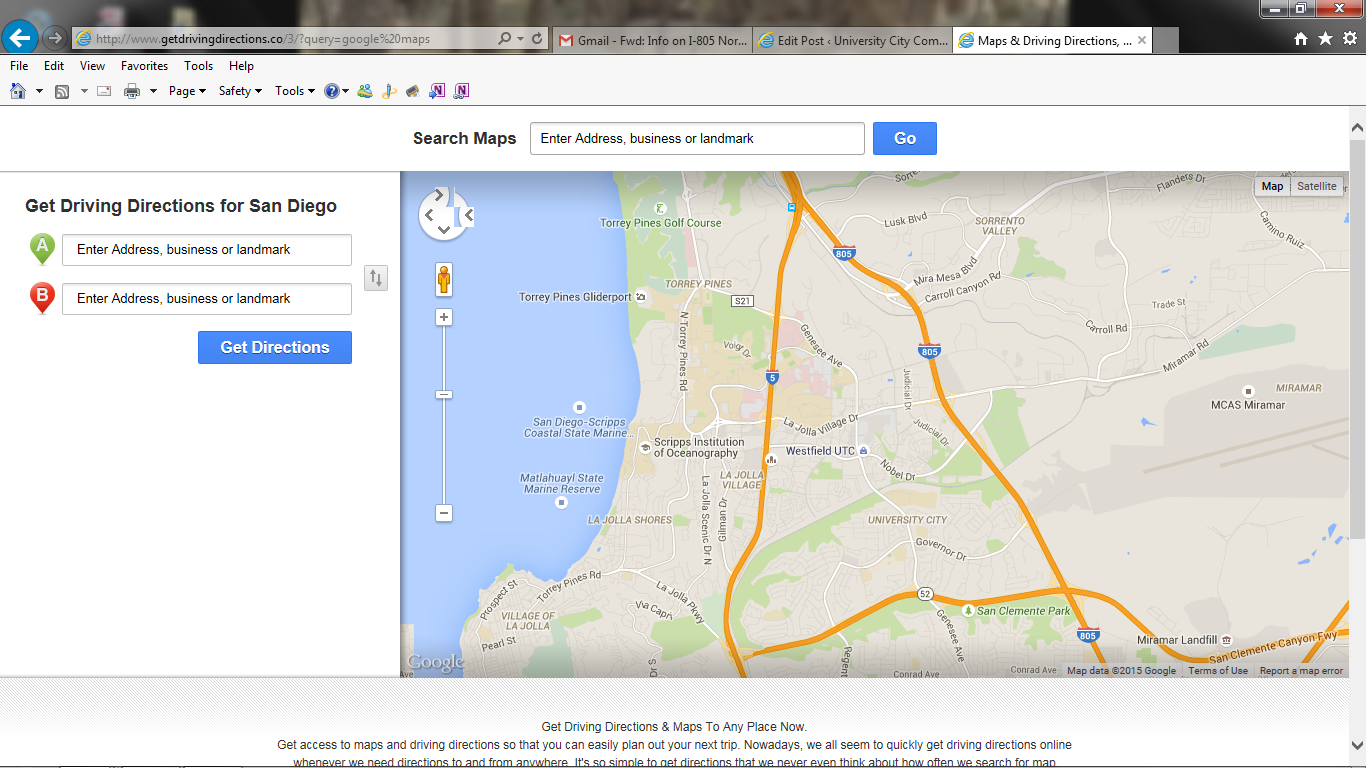The image size is (1366, 768).
Task: Pan map down with the down arrow
Action: pyautogui.click(x=444, y=230)
